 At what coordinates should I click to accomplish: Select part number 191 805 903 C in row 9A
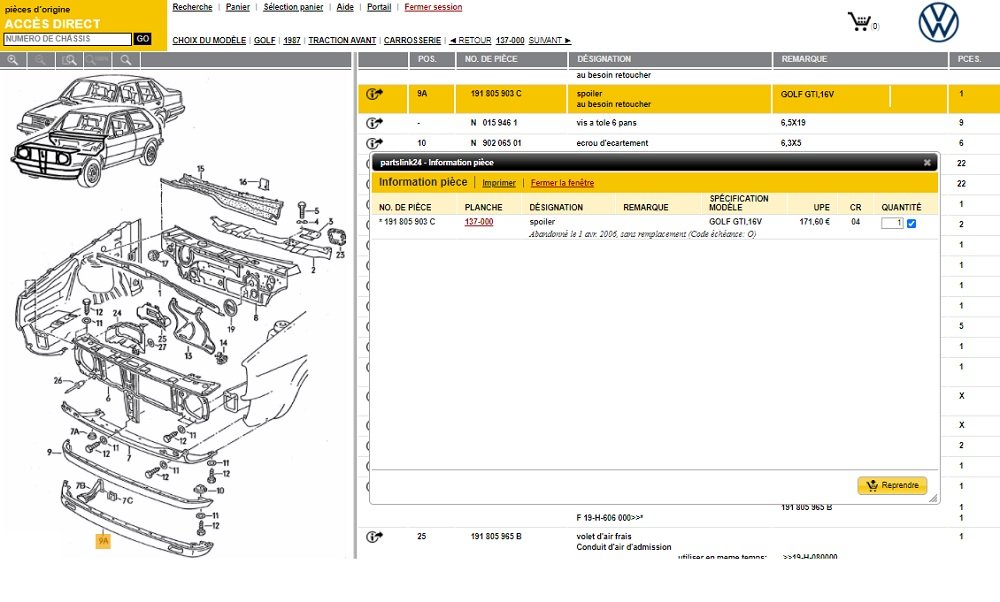[496, 94]
